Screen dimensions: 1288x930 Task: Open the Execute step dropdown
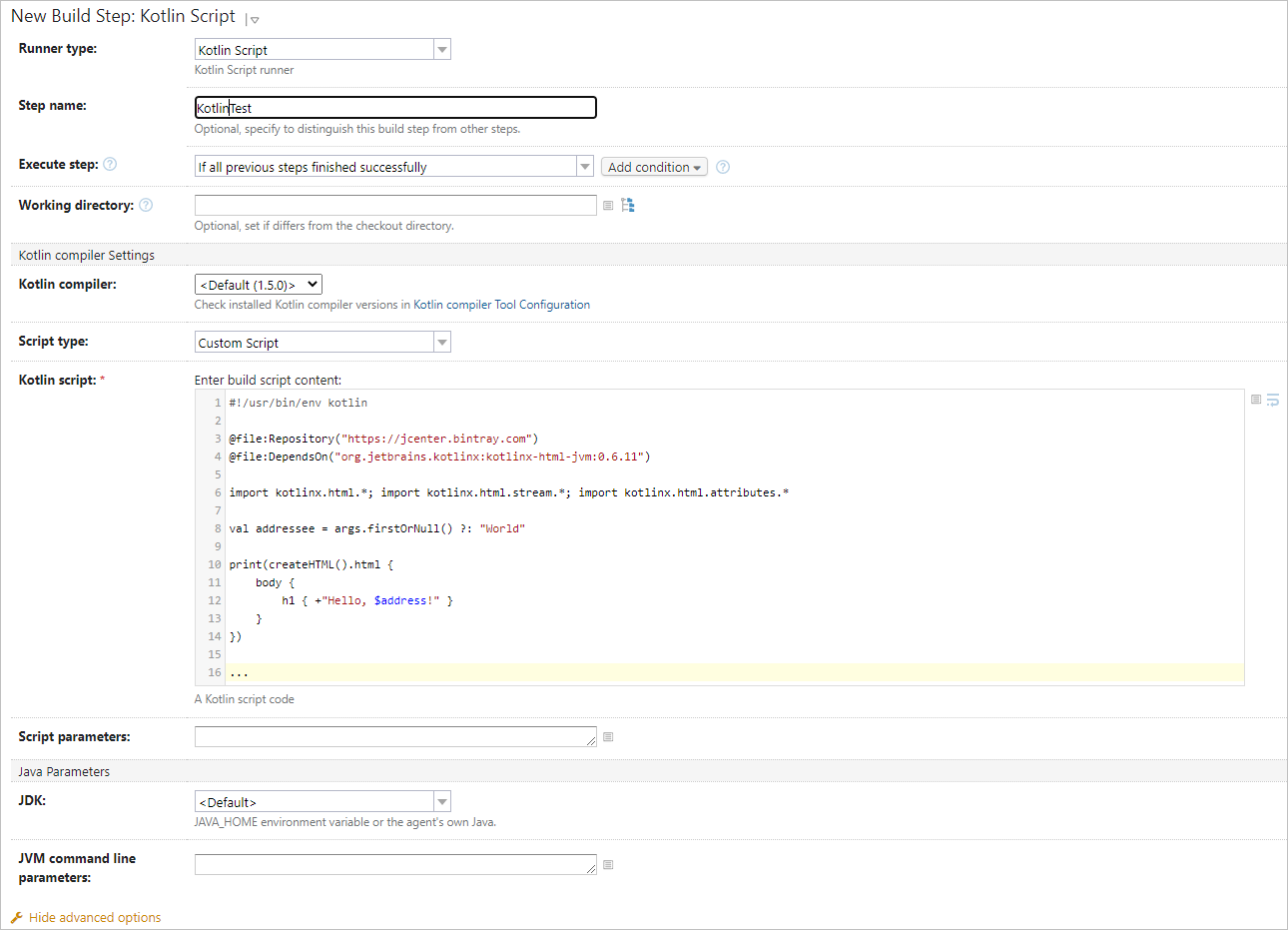584,166
